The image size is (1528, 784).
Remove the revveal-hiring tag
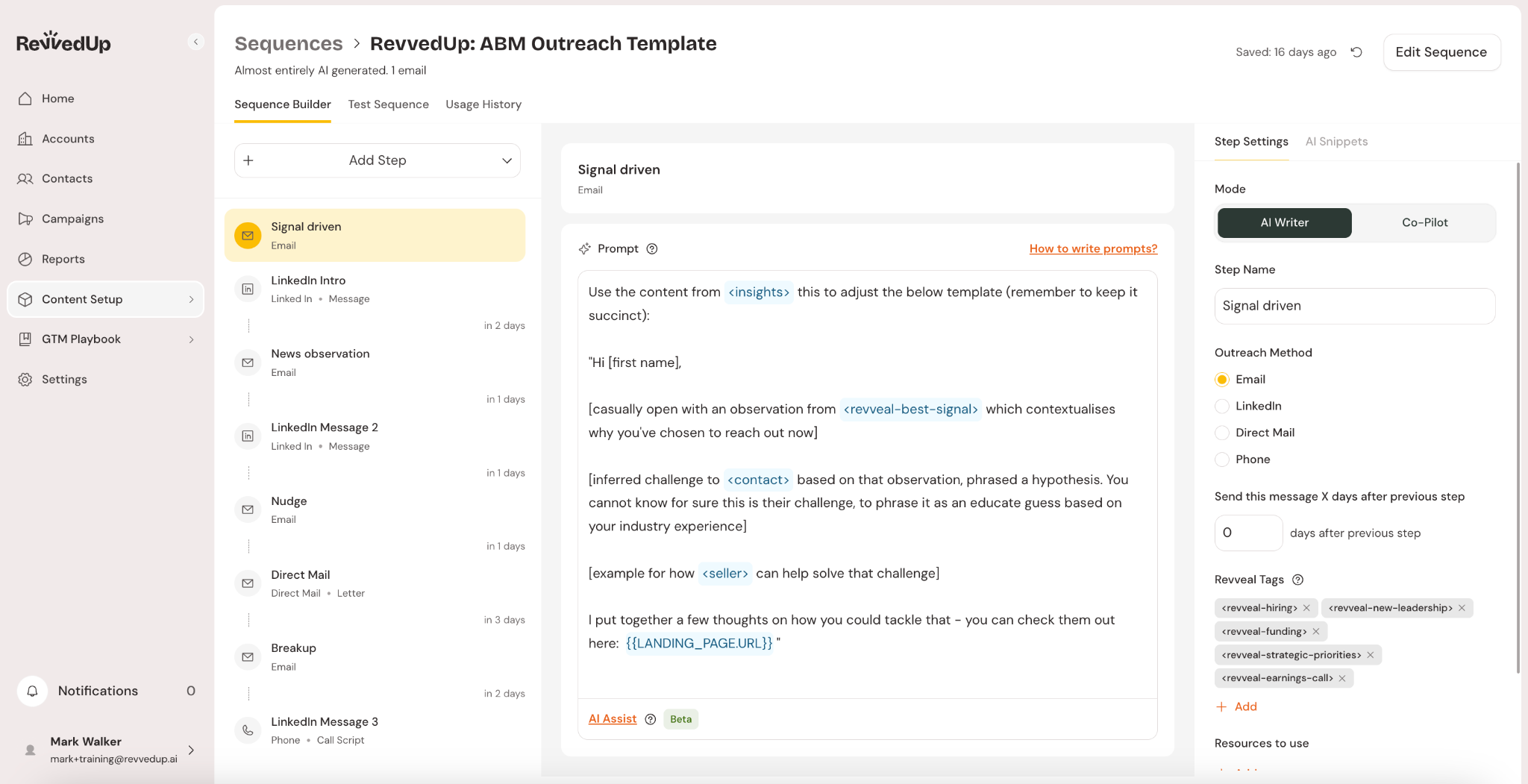(x=1306, y=608)
